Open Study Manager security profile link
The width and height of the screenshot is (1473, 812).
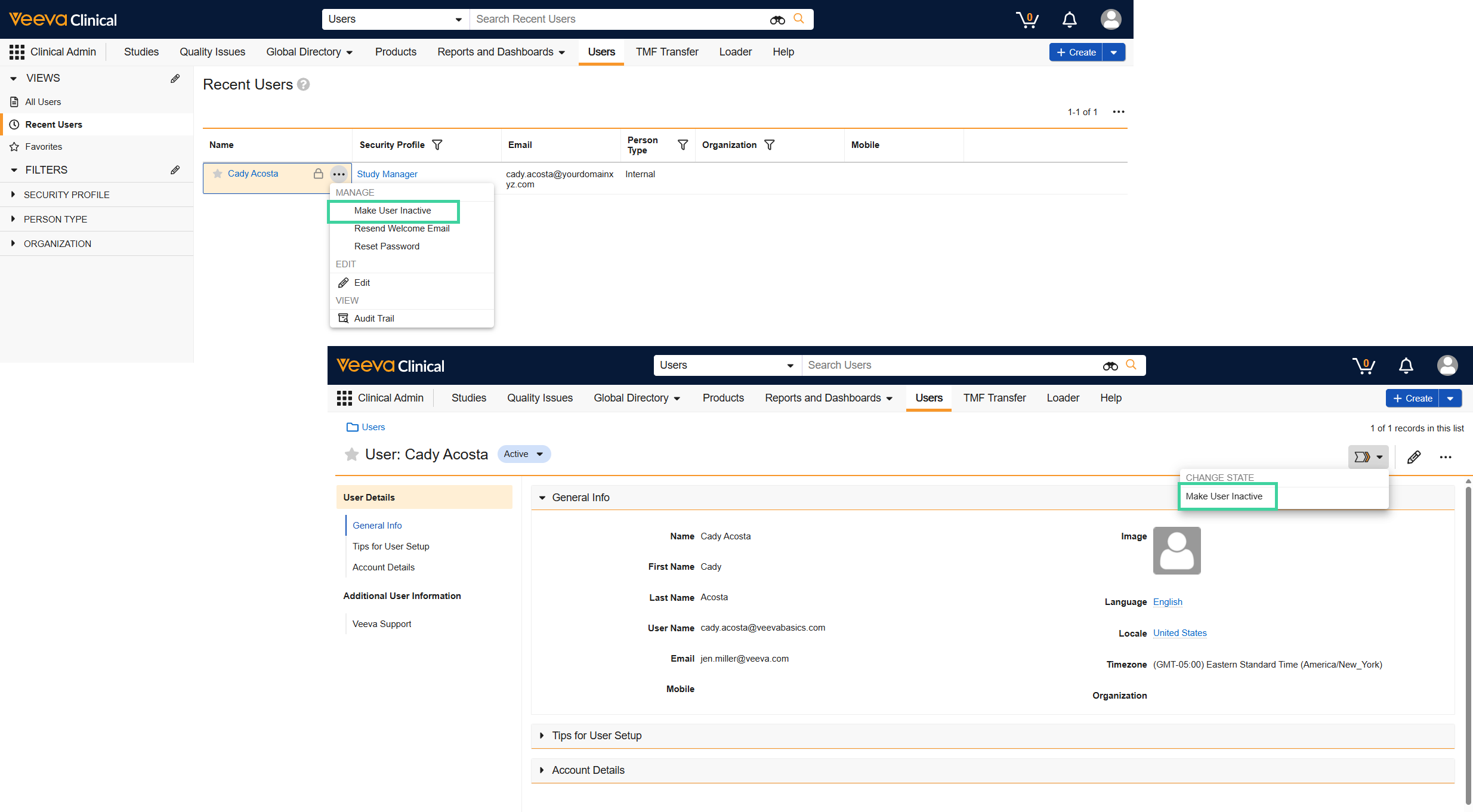point(387,174)
